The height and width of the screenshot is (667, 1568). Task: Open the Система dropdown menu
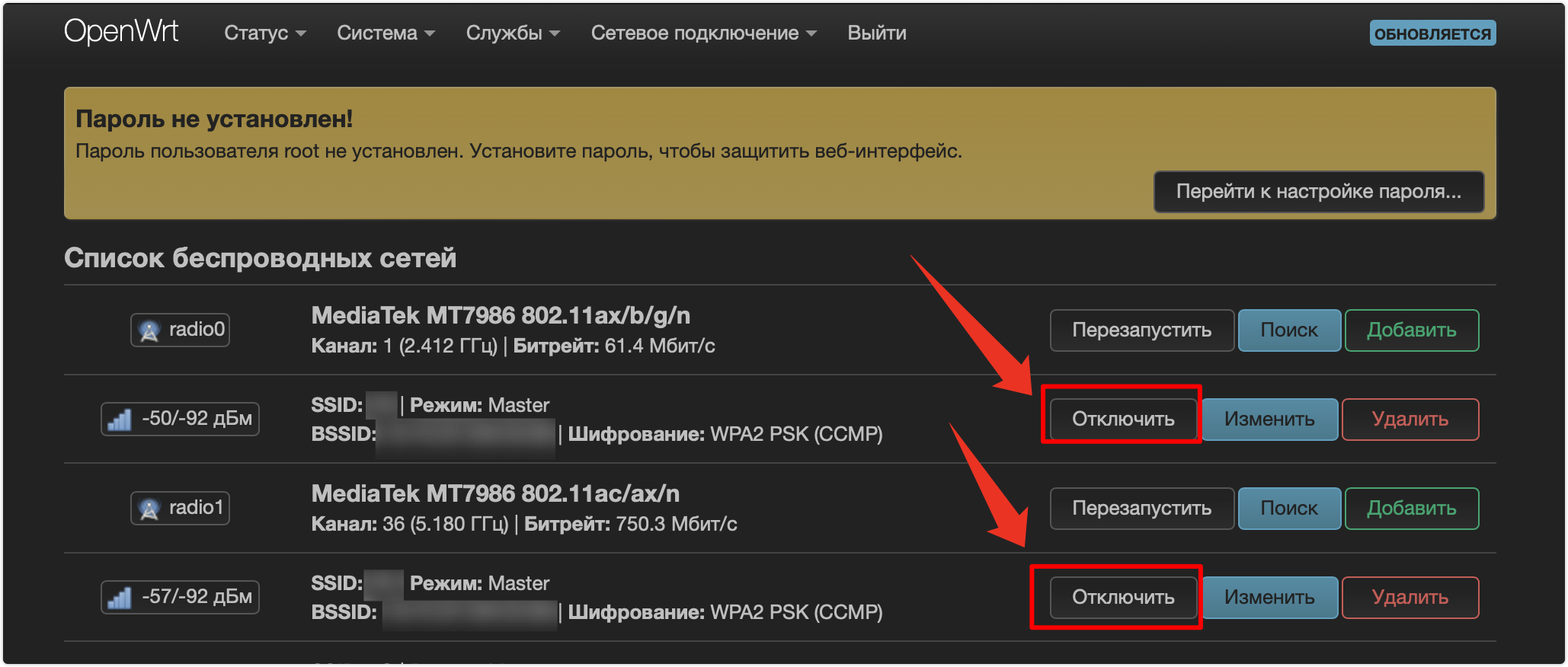tap(386, 33)
